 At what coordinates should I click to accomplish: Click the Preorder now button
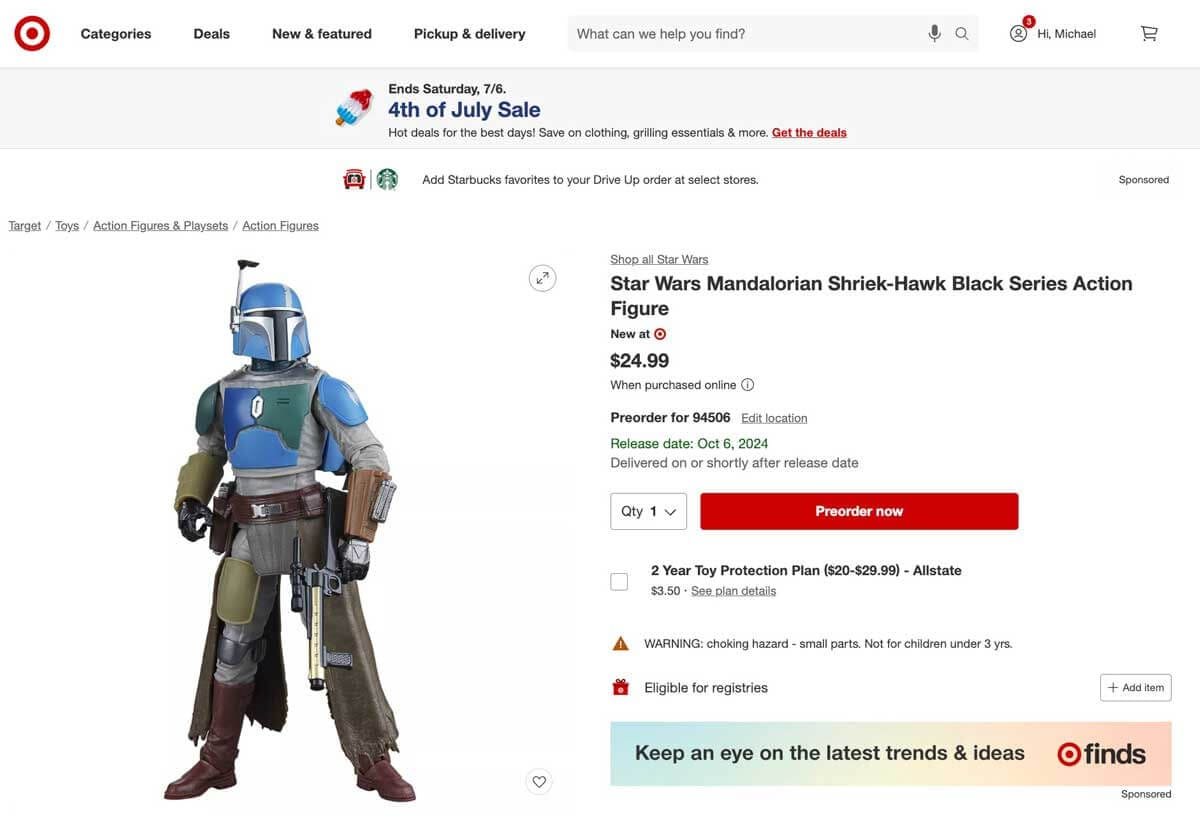pyautogui.click(x=859, y=511)
